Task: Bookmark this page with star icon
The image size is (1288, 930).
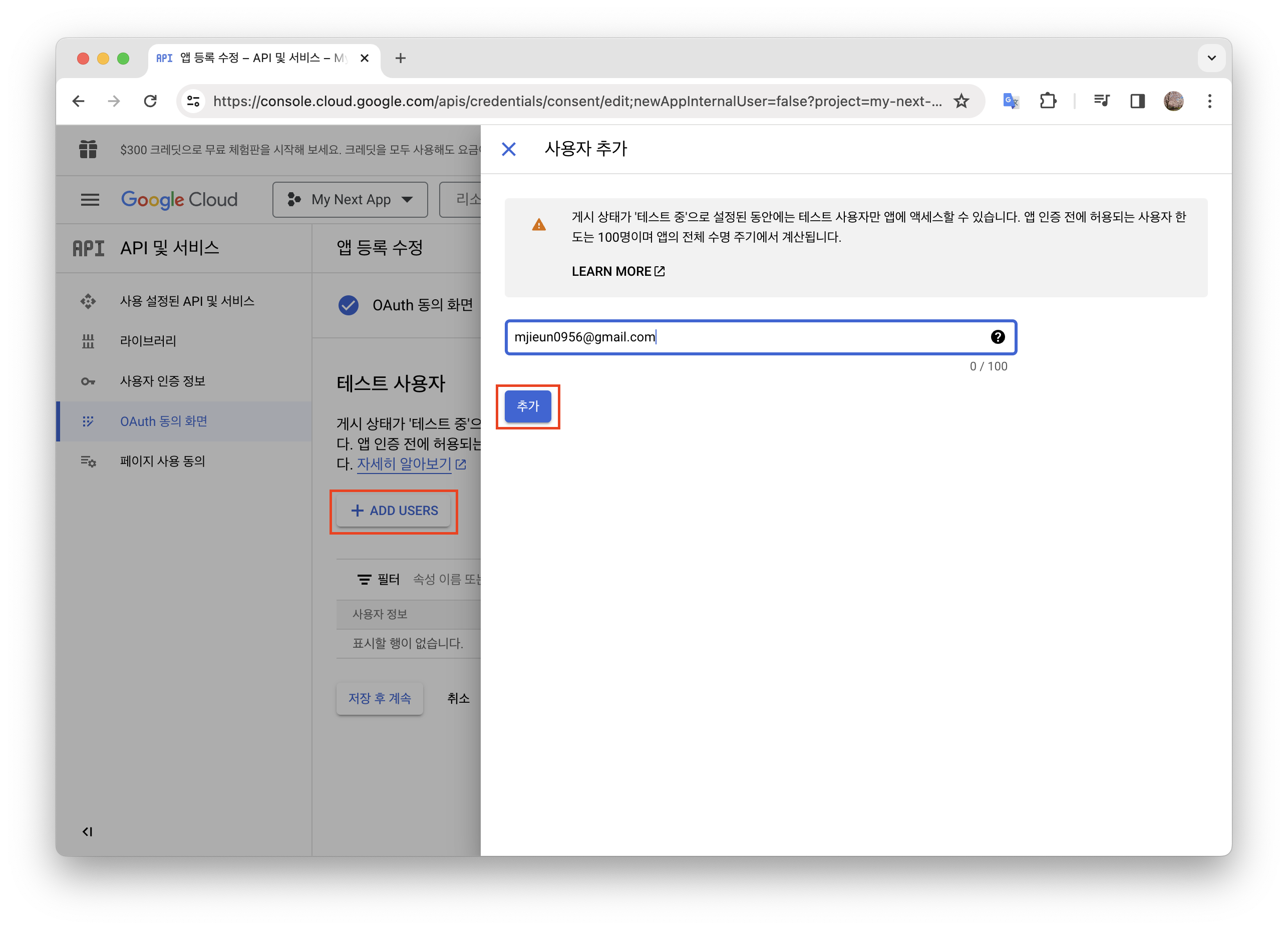Action: [x=961, y=101]
